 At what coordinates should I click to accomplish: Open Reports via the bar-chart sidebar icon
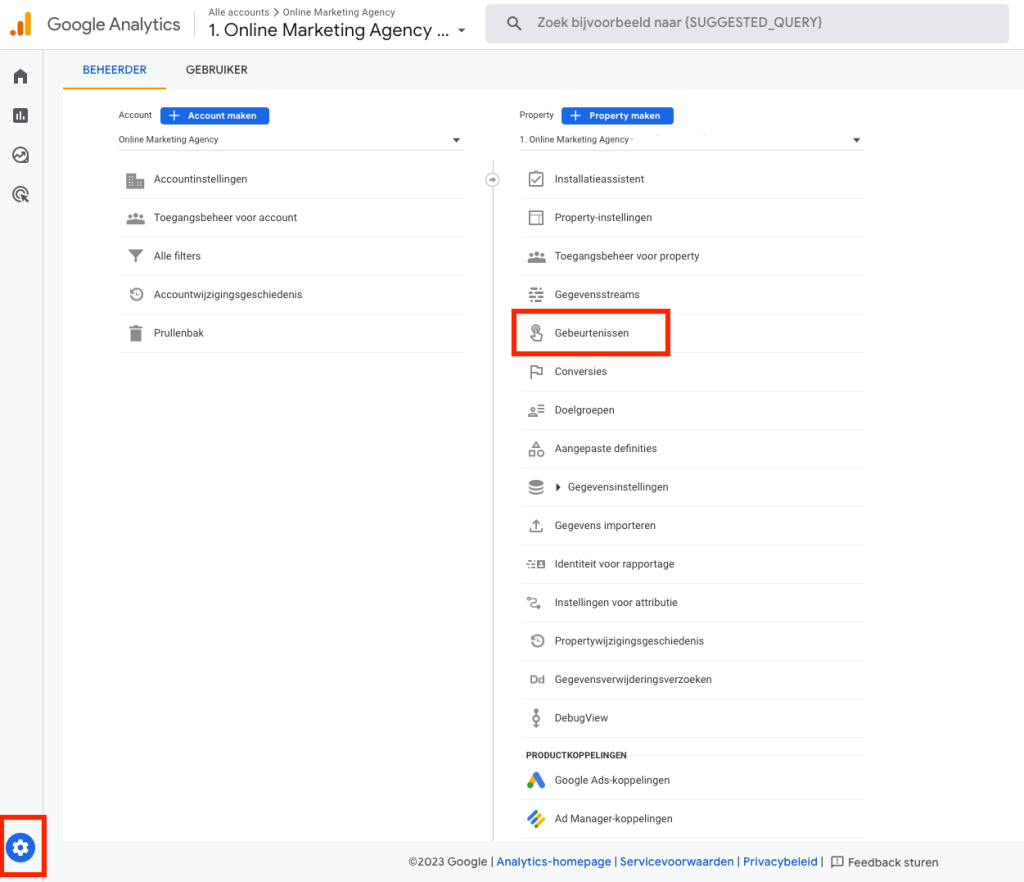coord(20,115)
